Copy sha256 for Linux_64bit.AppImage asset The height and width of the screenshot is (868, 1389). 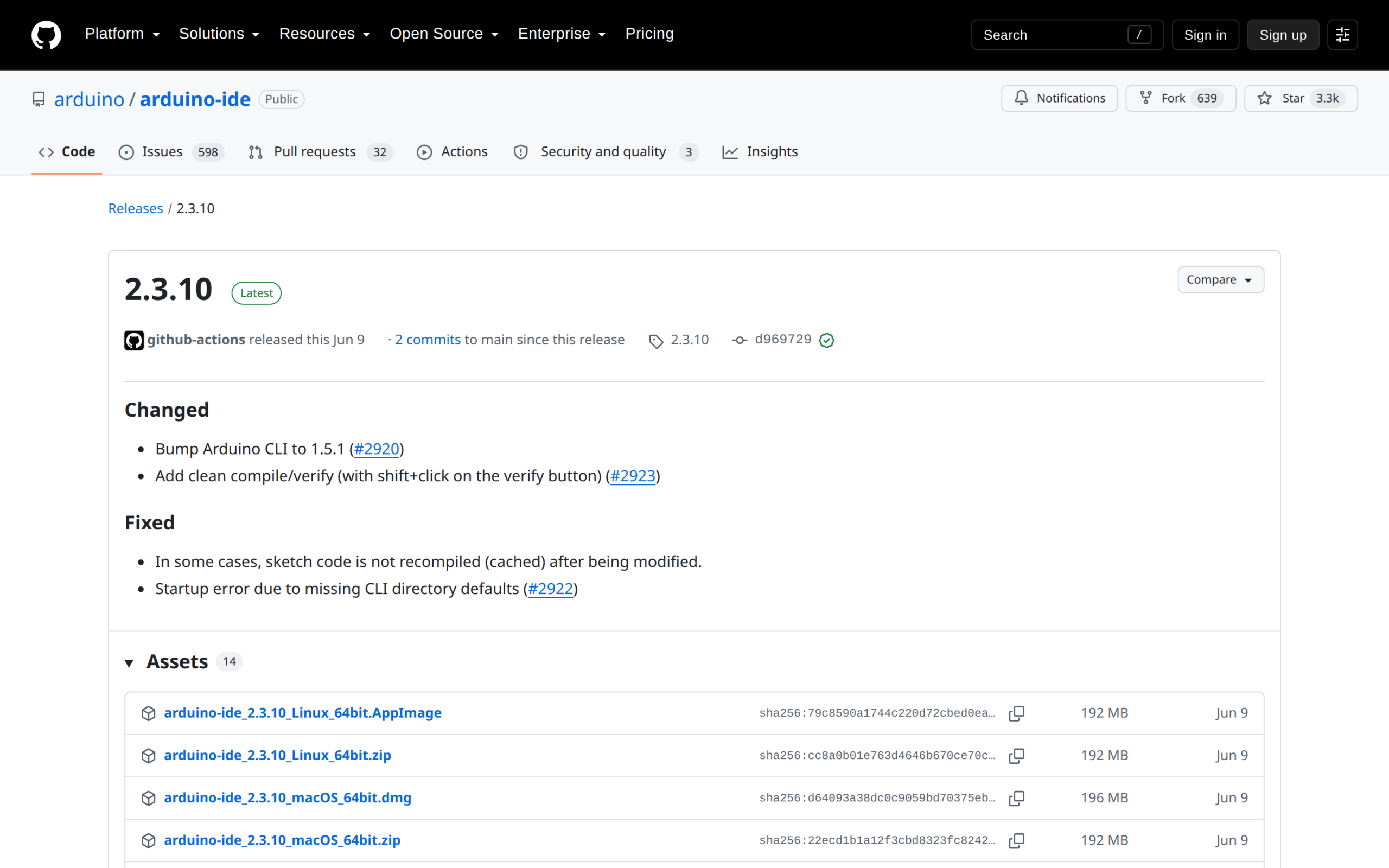pyautogui.click(x=1016, y=713)
